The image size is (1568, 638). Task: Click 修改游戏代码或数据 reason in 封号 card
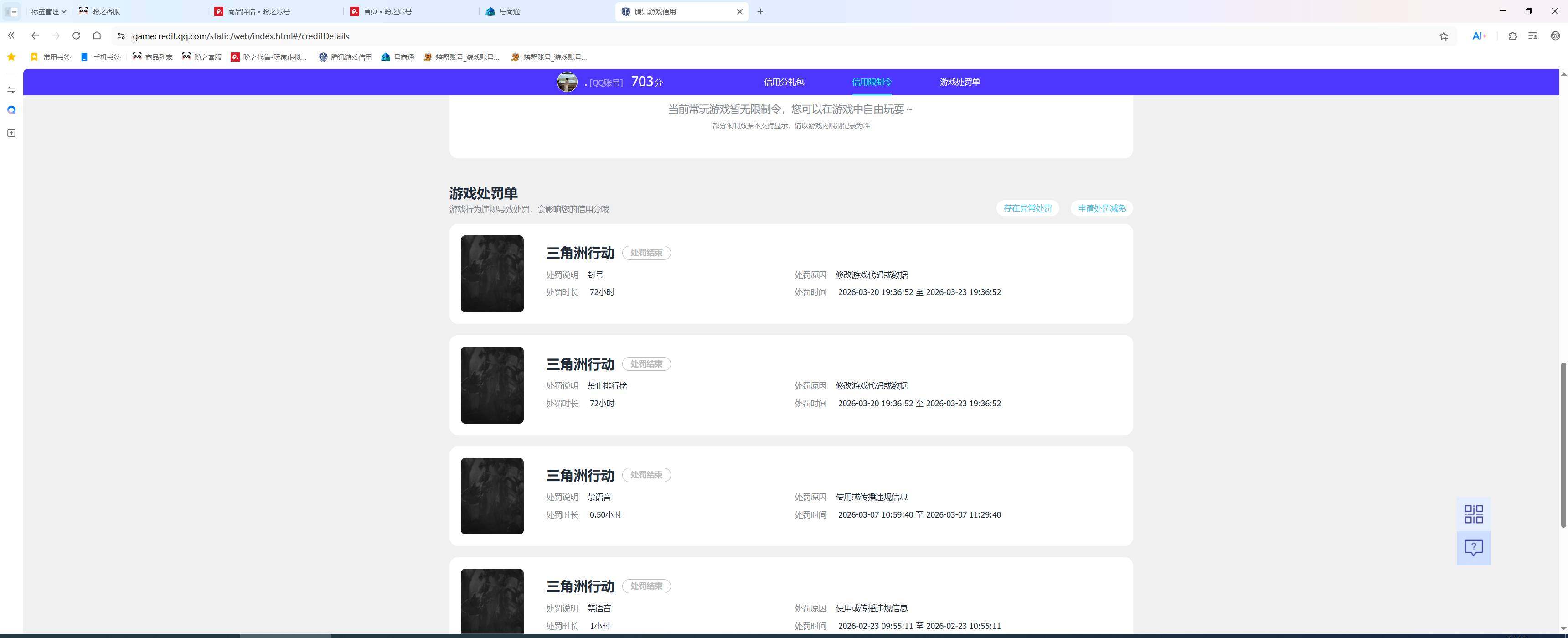[x=871, y=275]
